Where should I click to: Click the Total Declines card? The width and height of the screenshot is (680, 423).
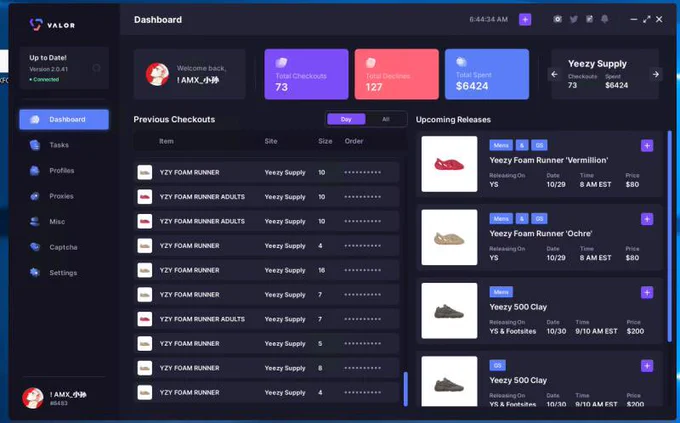396,74
